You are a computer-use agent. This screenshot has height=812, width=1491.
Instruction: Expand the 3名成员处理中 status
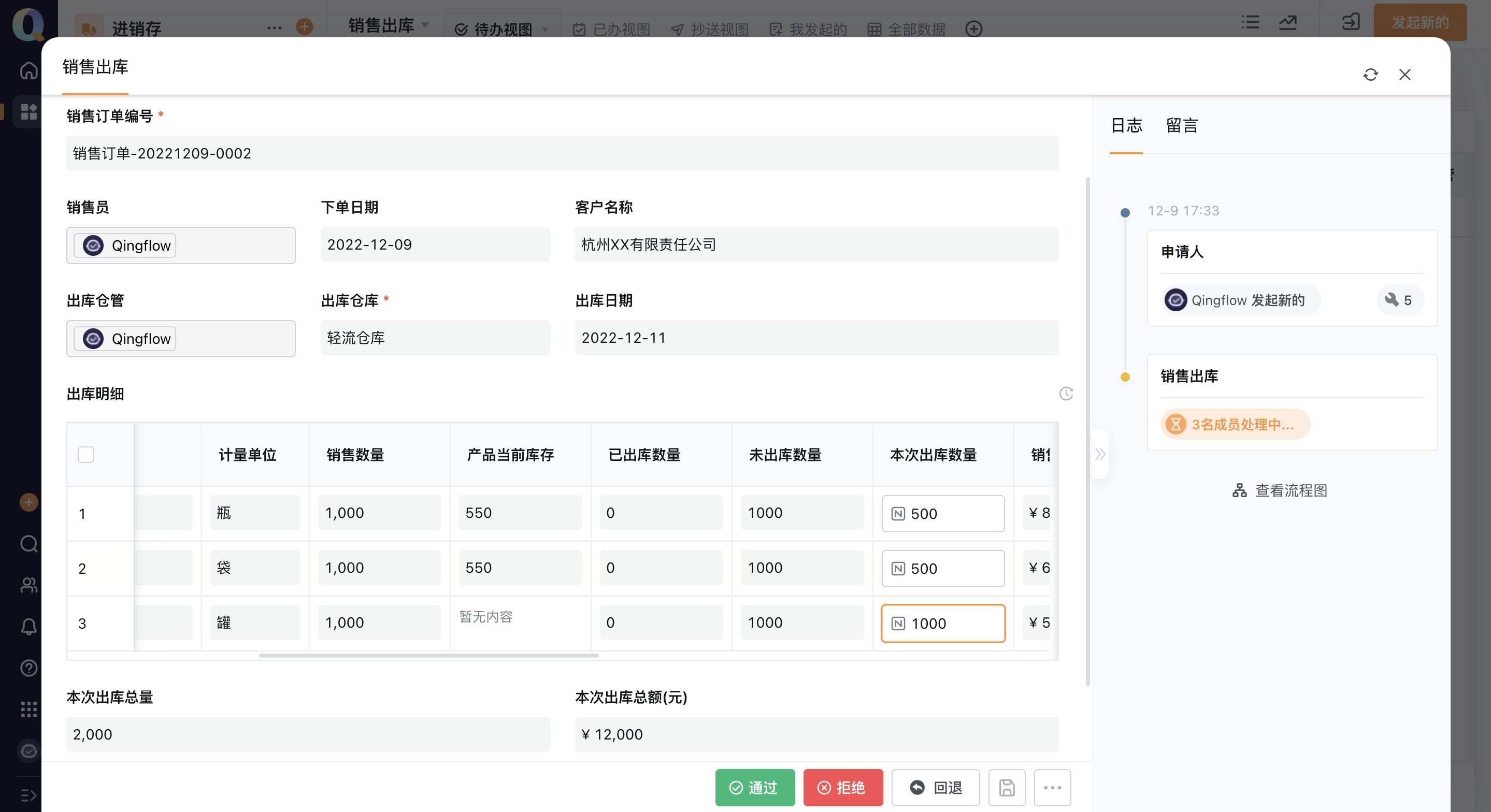pyautogui.click(x=1235, y=424)
